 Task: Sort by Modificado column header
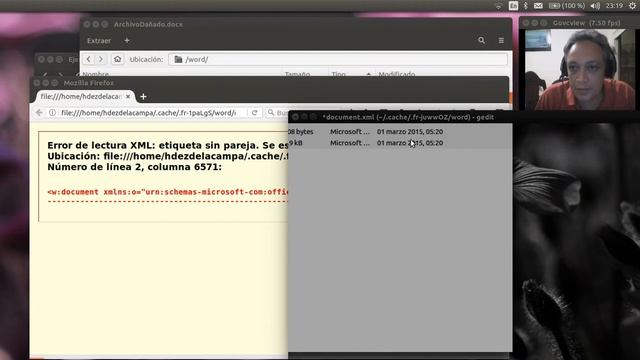(x=396, y=74)
